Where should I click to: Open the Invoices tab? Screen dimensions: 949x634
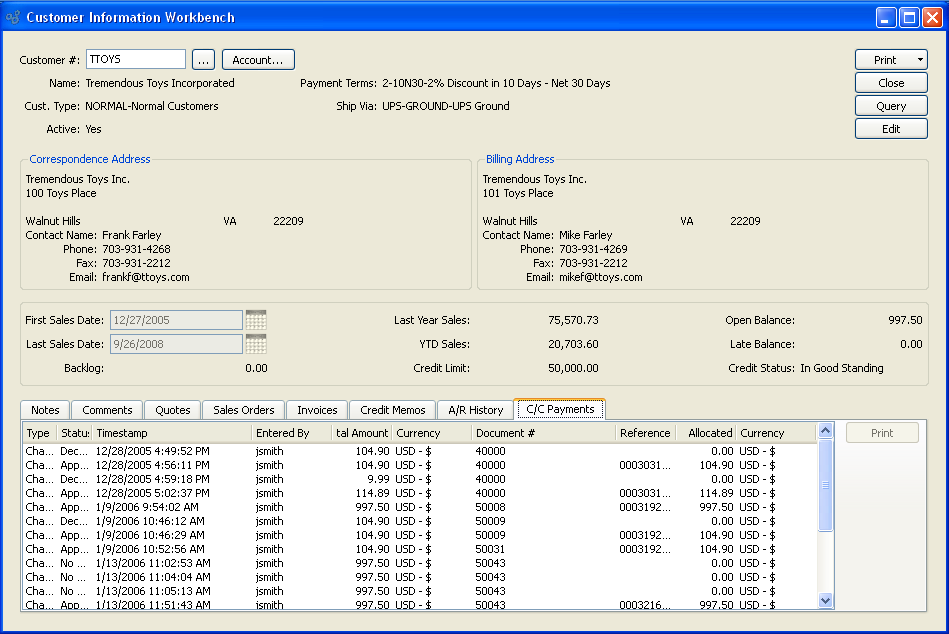coord(317,410)
